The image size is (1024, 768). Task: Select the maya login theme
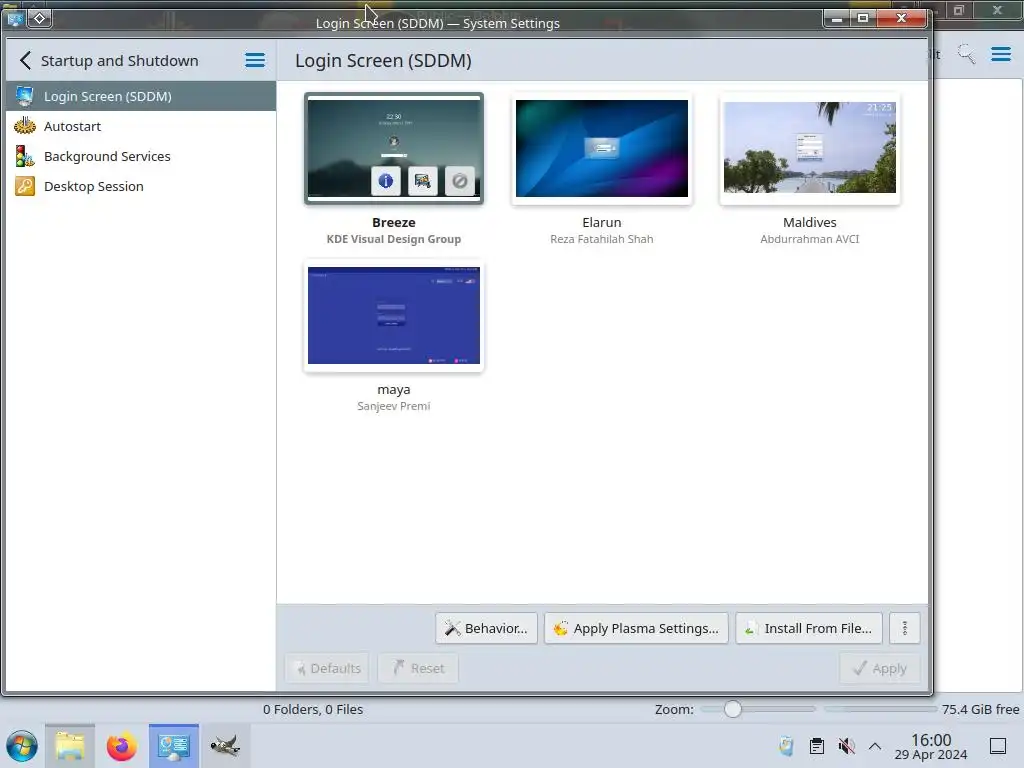(394, 315)
